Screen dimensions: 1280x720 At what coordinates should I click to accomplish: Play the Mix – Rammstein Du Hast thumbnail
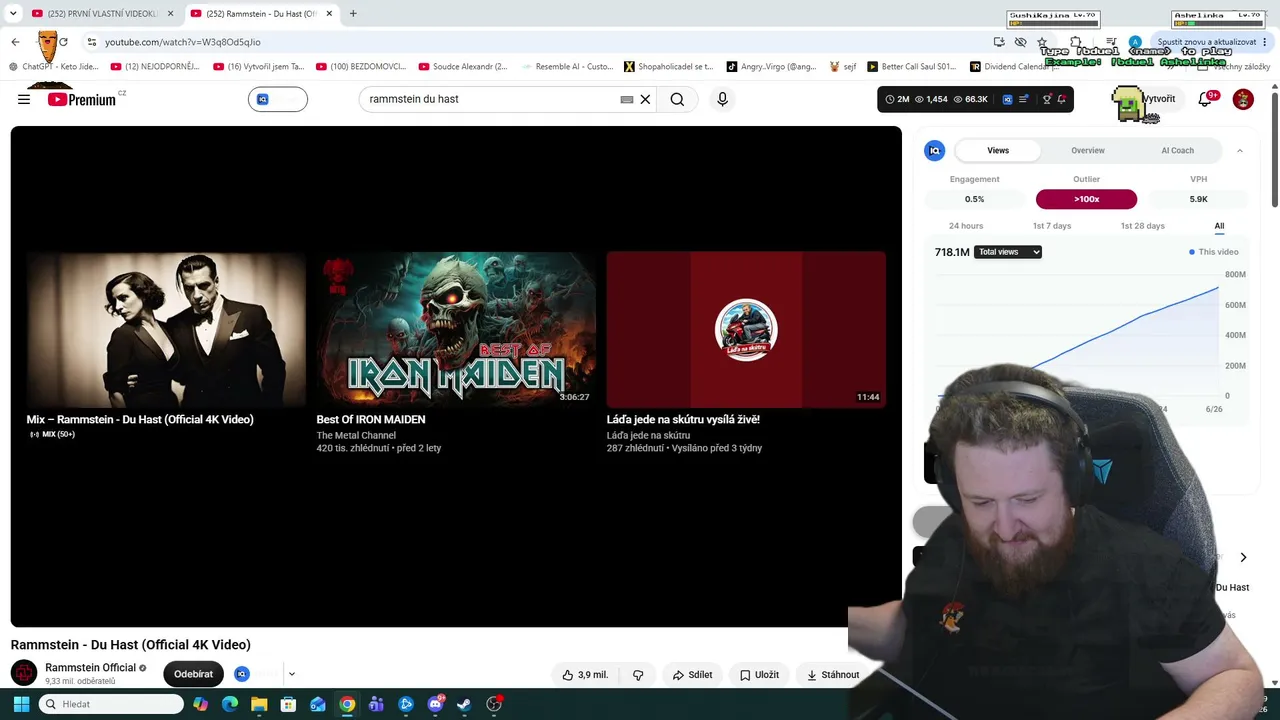[x=166, y=330]
